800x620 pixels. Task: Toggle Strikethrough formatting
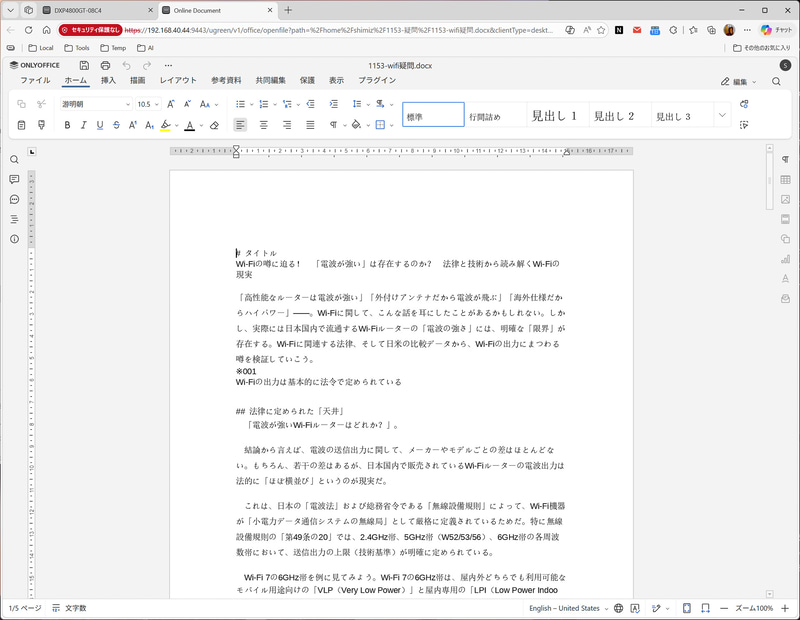pyautogui.click(x=116, y=125)
